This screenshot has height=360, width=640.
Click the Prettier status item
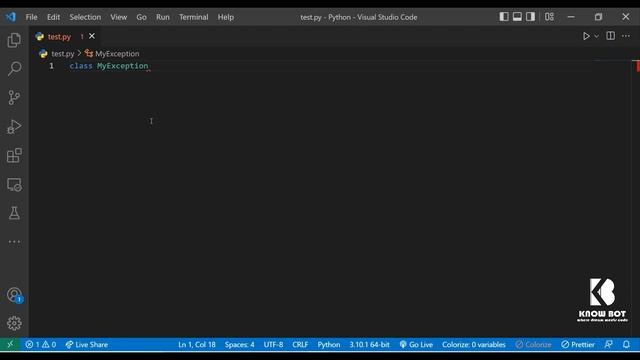pyautogui.click(x=578, y=344)
